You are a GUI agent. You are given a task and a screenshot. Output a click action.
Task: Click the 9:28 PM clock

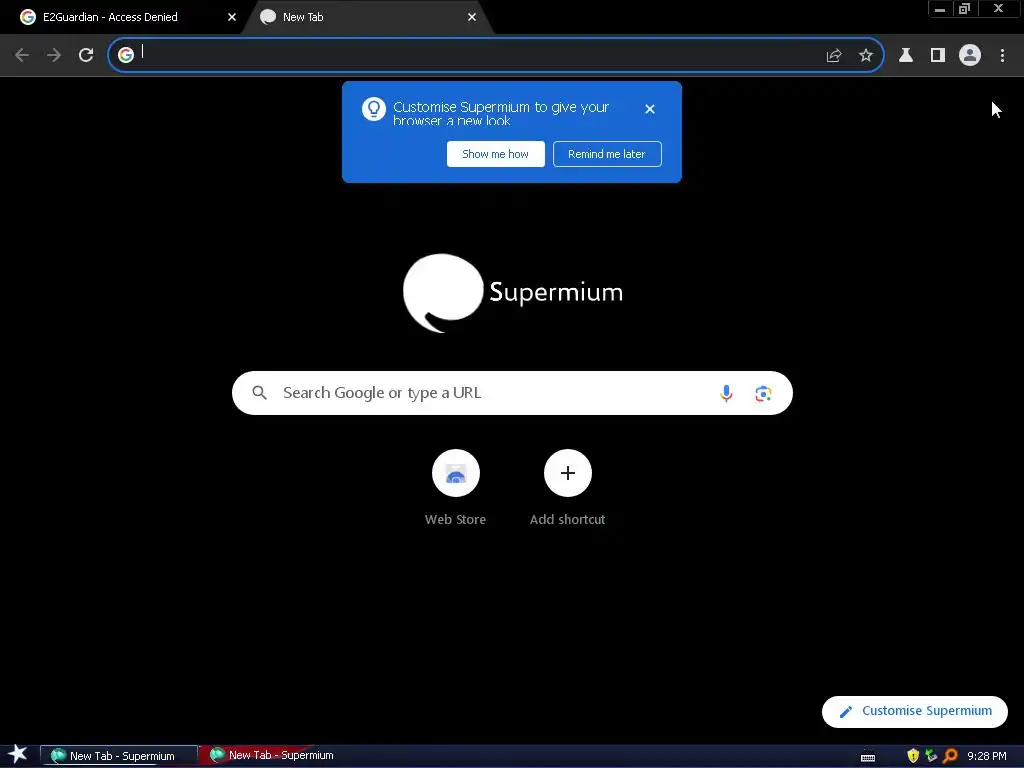(987, 756)
